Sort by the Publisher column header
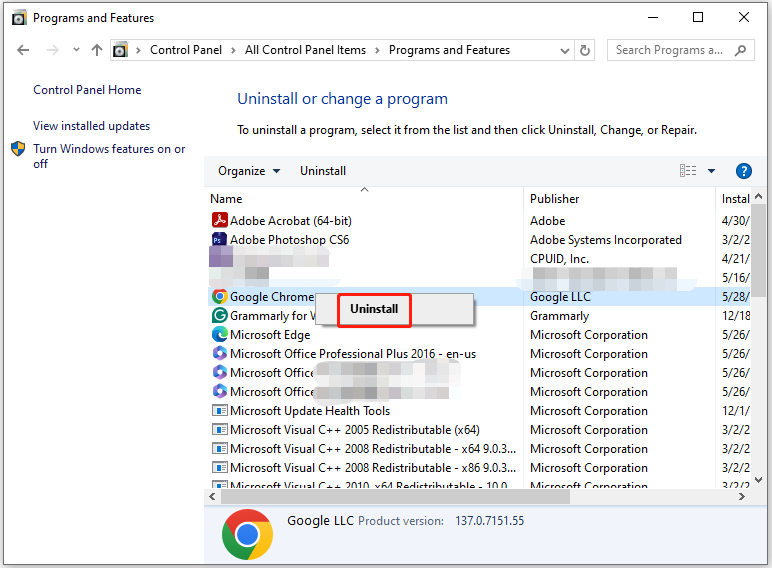This screenshot has width=772, height=568. 619,198
